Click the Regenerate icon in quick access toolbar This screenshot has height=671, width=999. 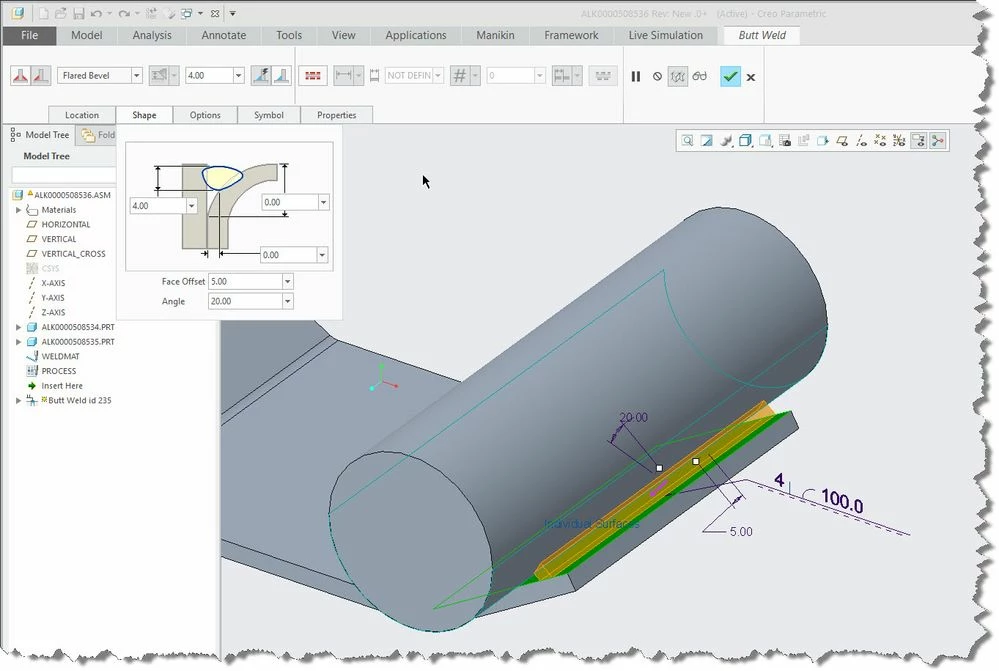point(151,13)
